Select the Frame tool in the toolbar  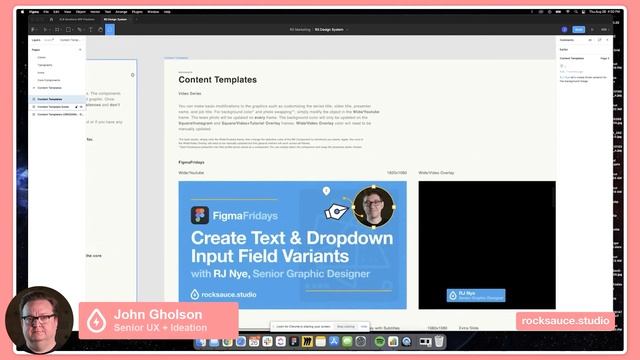(x=57, y=30)
